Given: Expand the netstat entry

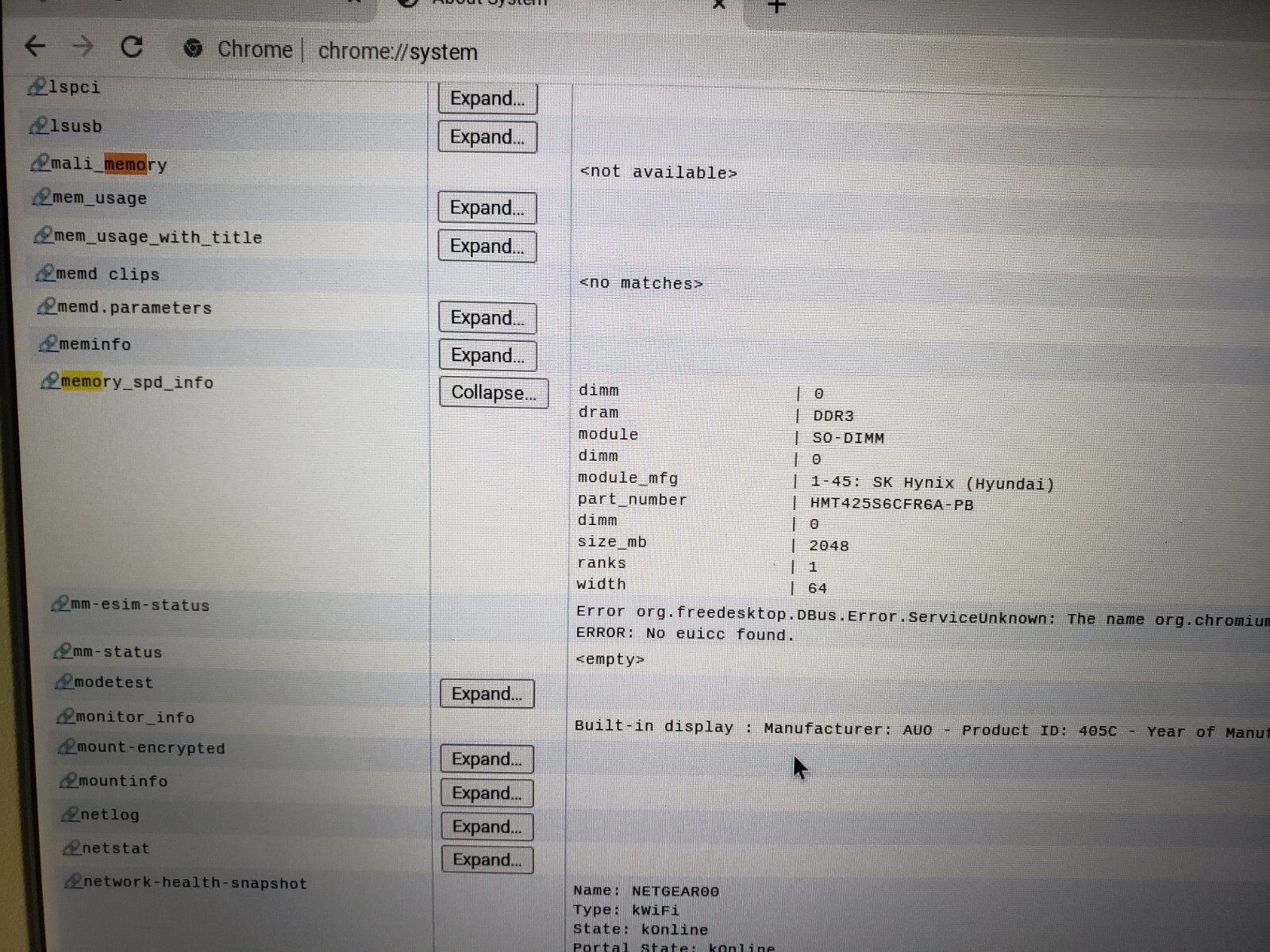Looking at the screenshot, I should 487,860.
